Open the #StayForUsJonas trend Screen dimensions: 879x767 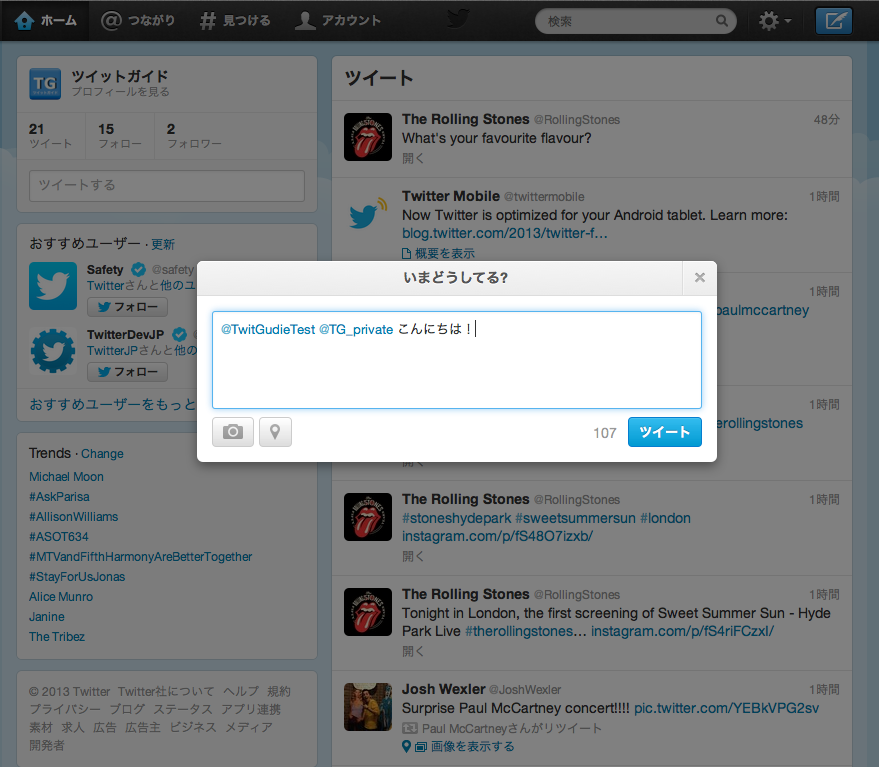point(77,576)
